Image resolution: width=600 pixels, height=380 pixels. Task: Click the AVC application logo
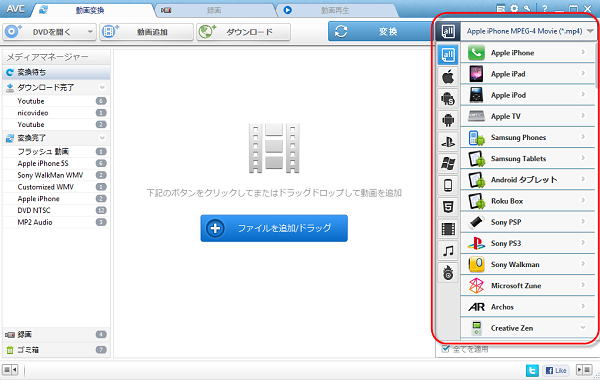tap(15, 9)
